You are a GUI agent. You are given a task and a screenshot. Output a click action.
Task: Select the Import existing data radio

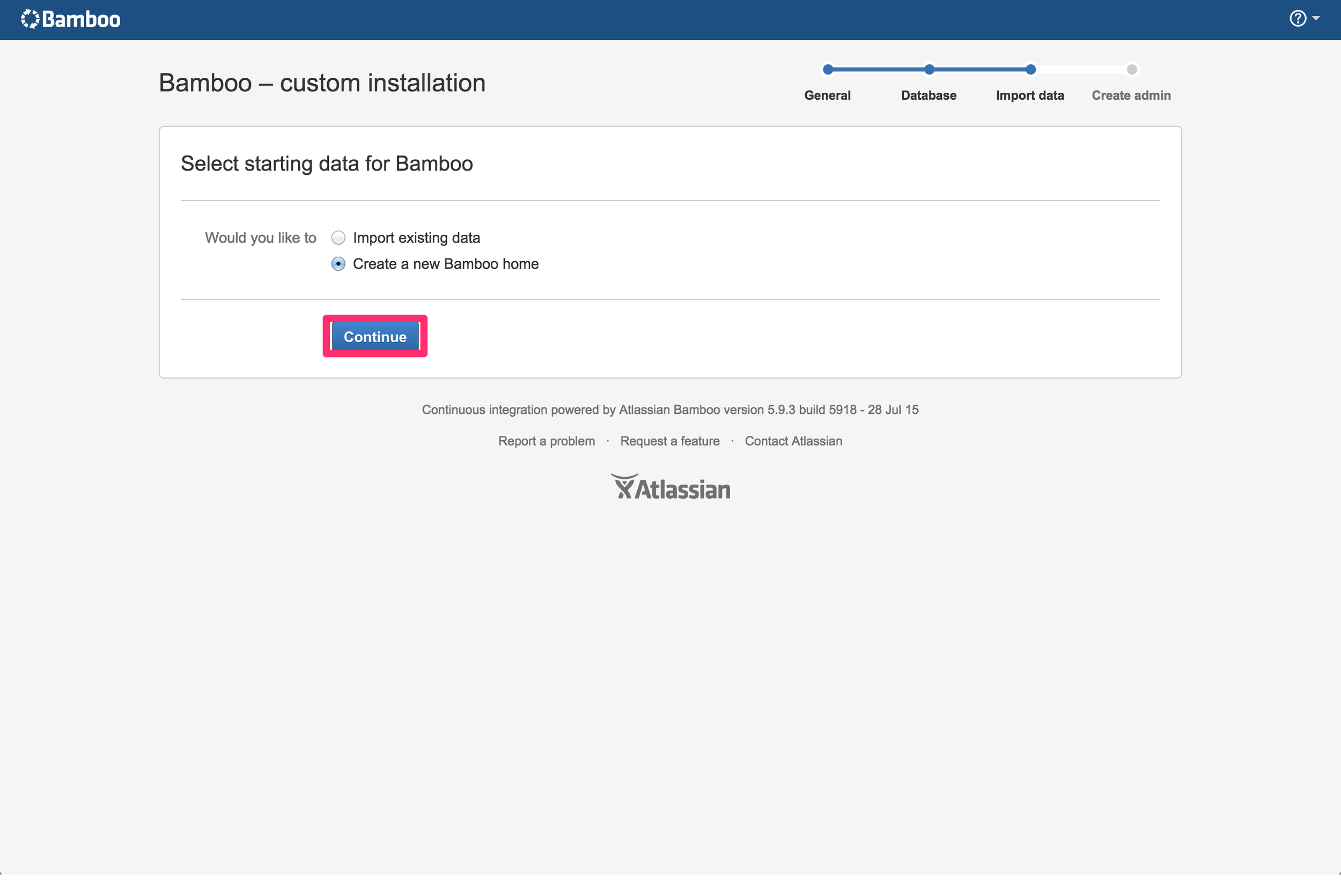point(338,238)
